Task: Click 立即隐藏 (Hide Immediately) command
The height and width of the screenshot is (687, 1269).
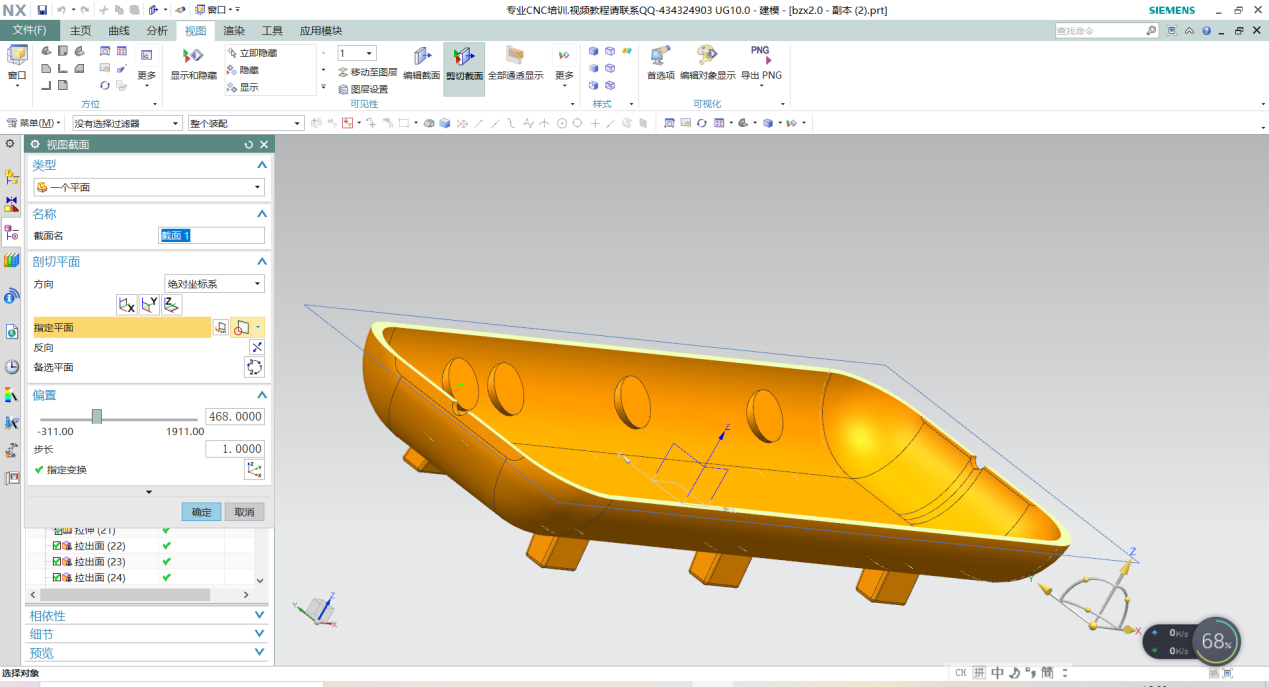Action: click(x=252, y=53)
